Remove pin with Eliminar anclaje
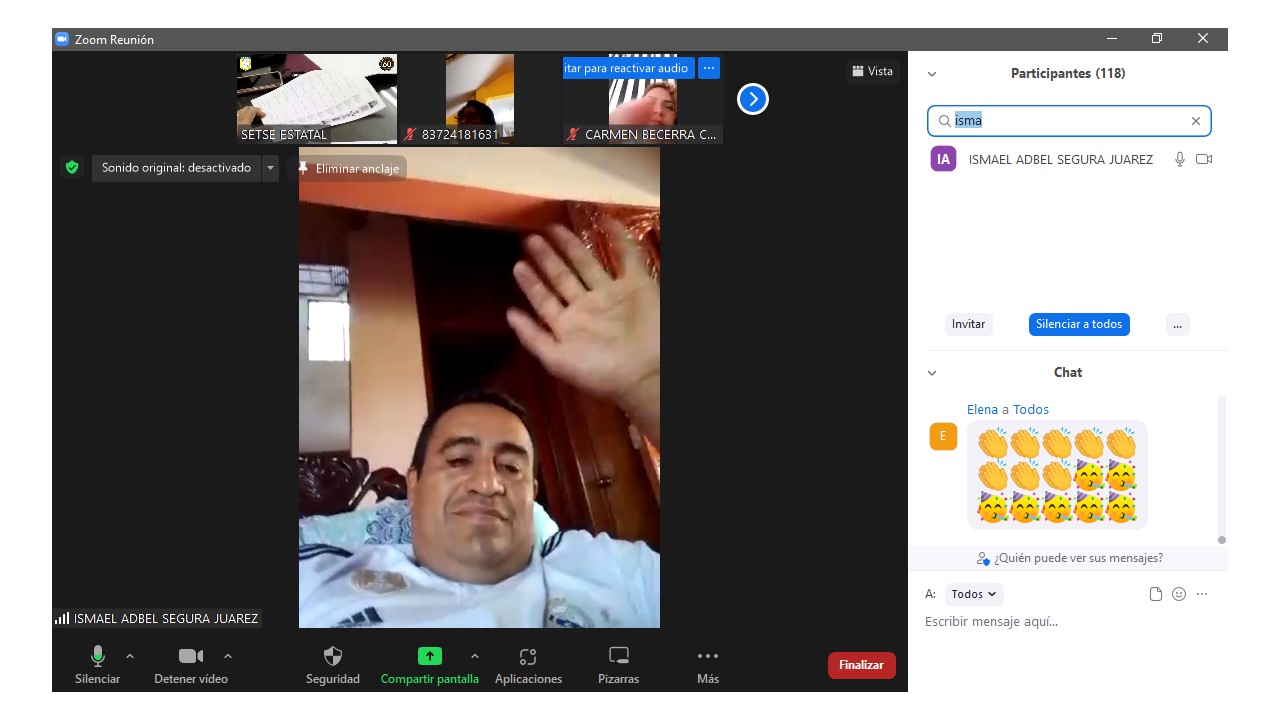 (348, 168)
